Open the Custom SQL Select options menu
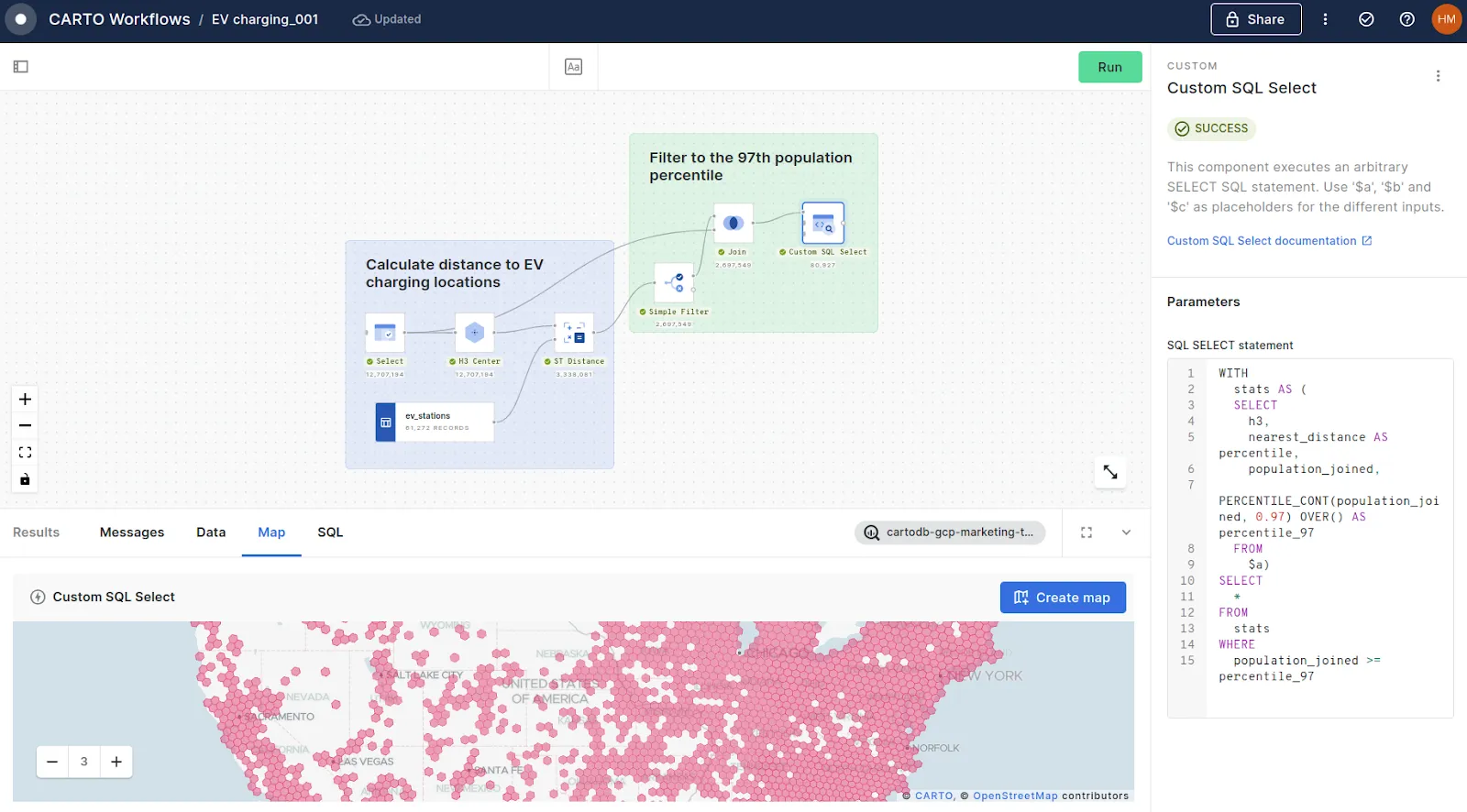 [x=1438, y=77]
